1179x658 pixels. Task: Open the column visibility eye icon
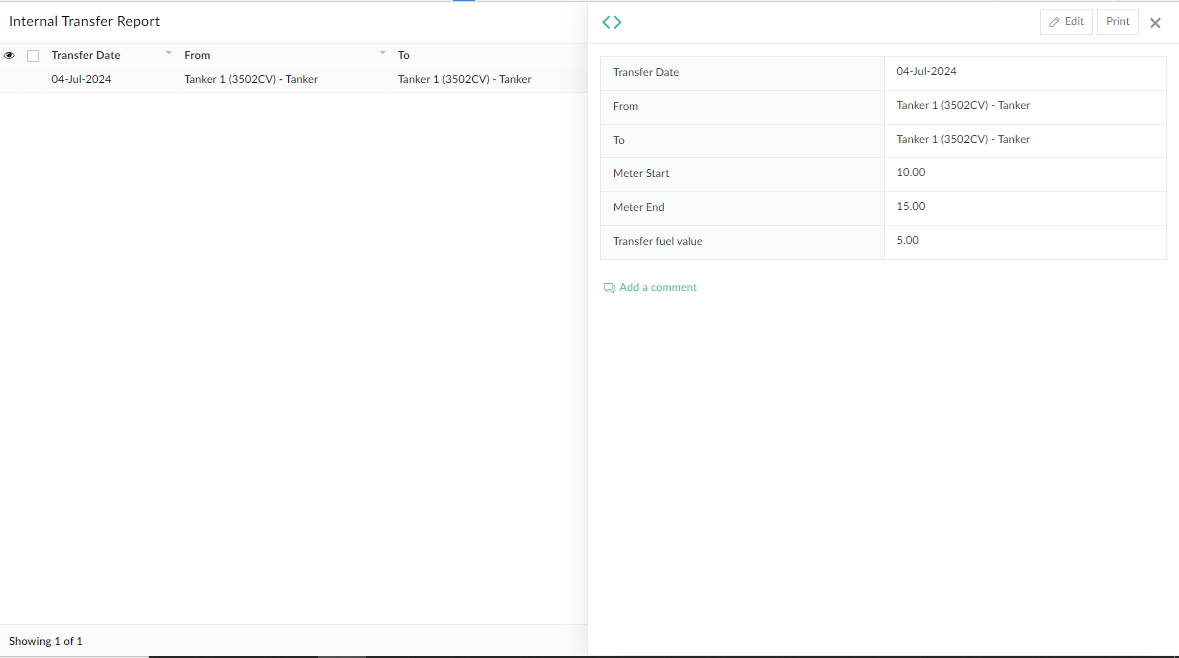click(9, 55)
